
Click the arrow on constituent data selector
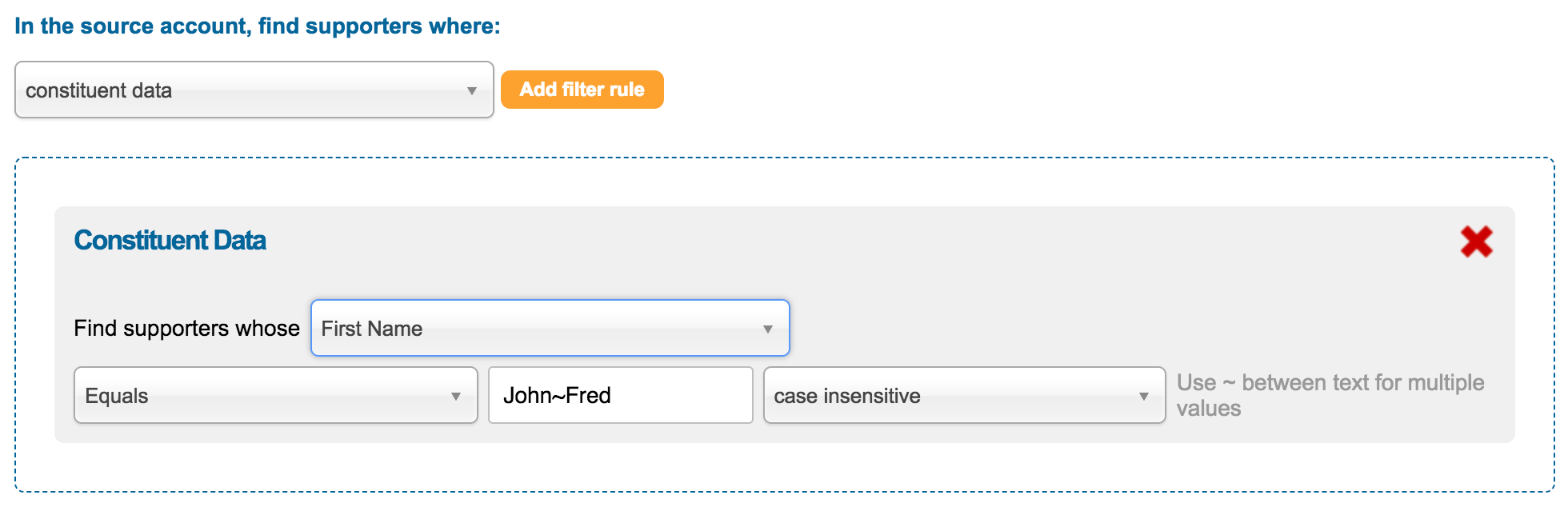pyautogui.click(x=472, y=90)
